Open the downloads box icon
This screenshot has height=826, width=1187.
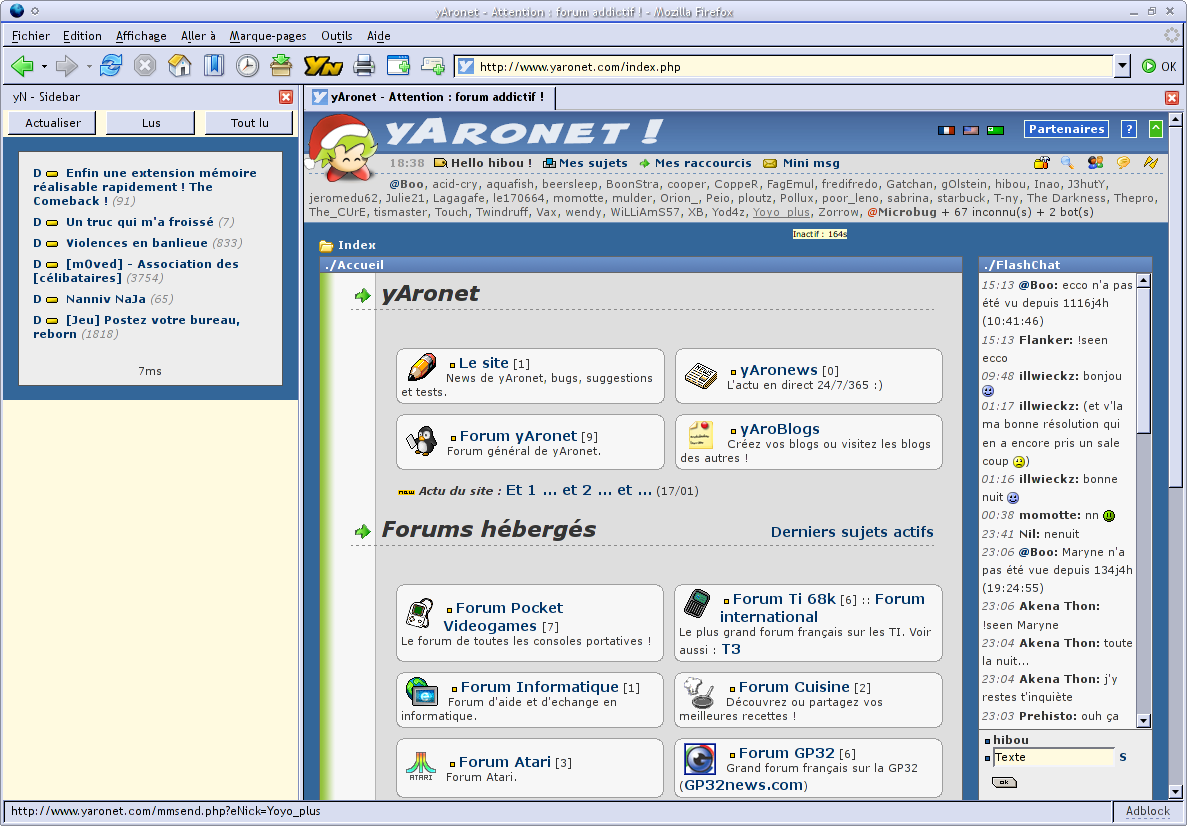[x=281, y=66]
